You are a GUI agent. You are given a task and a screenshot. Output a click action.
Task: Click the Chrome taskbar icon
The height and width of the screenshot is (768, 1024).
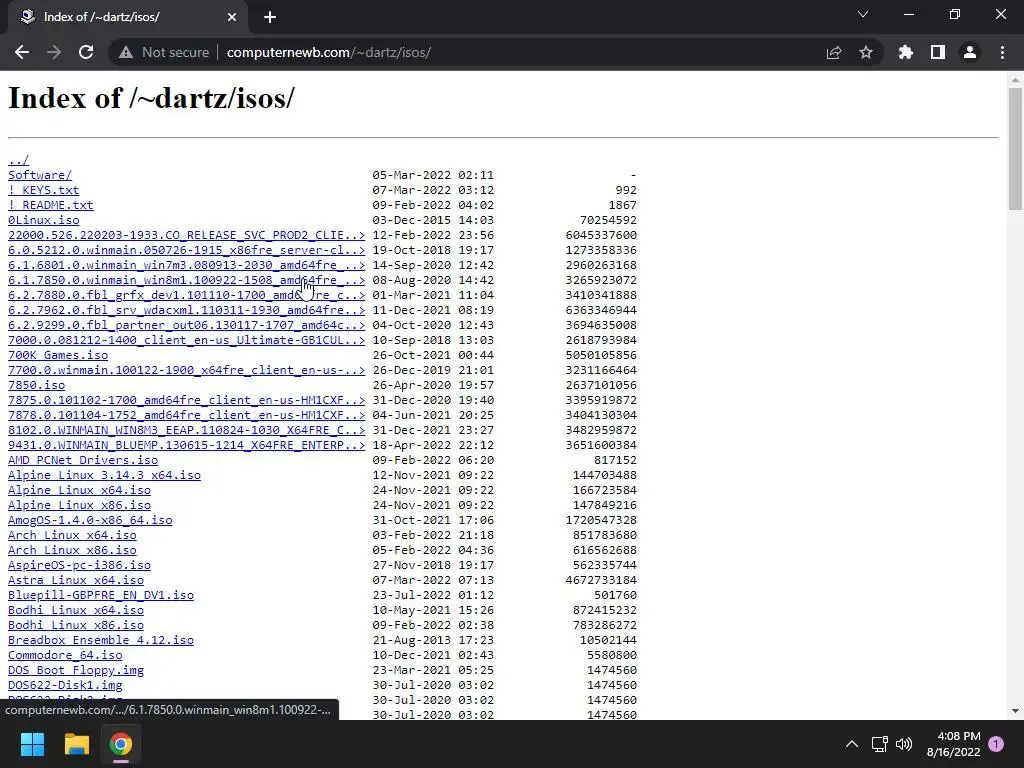(121, 744)
